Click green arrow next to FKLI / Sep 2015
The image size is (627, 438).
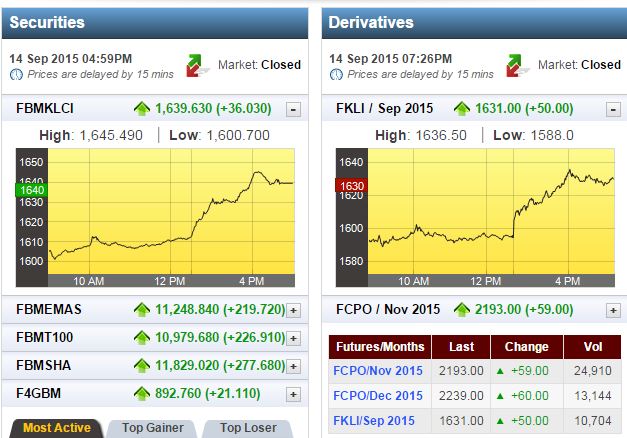461,109
